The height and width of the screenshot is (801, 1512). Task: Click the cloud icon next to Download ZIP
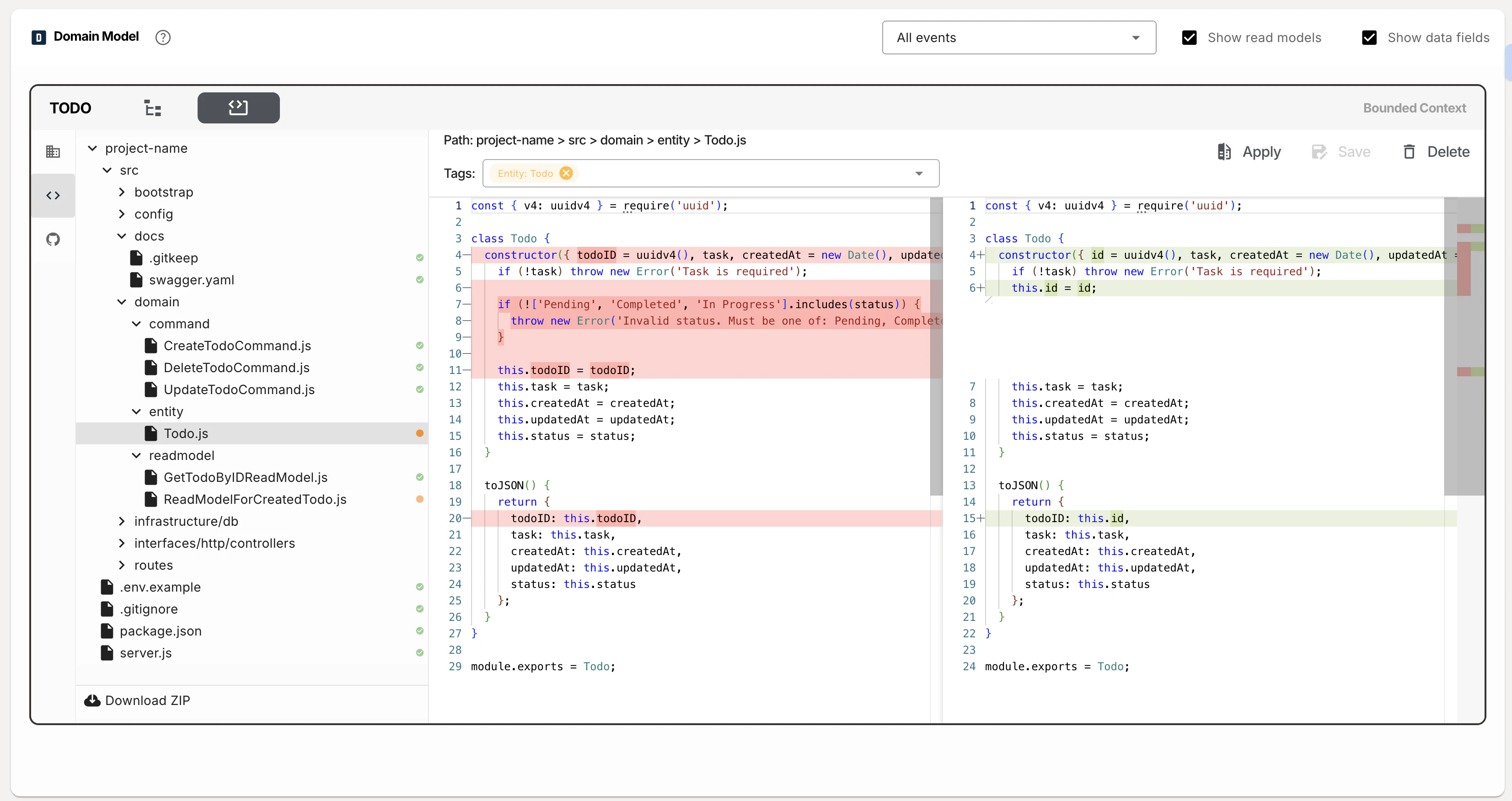[91, 700]
